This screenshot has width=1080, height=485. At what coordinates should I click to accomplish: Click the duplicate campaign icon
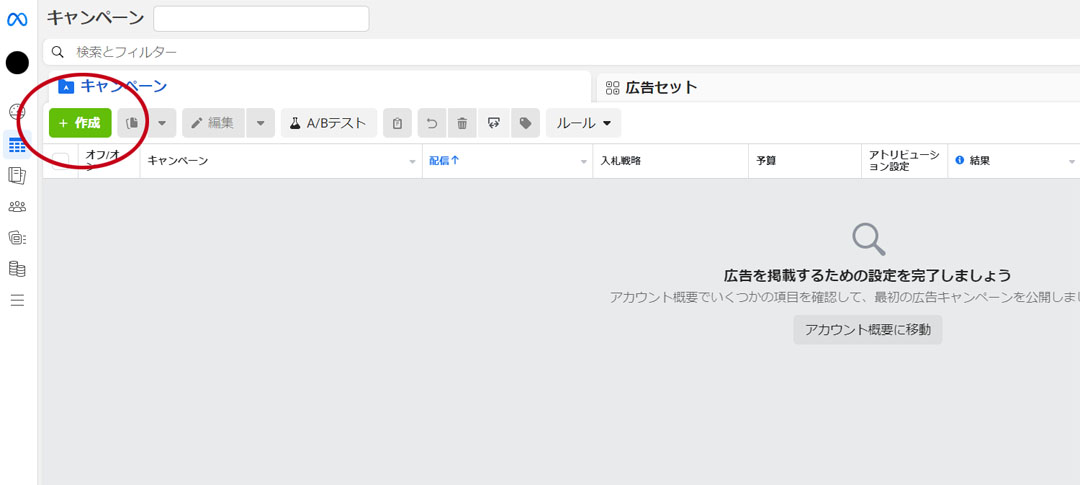(132, 123)
